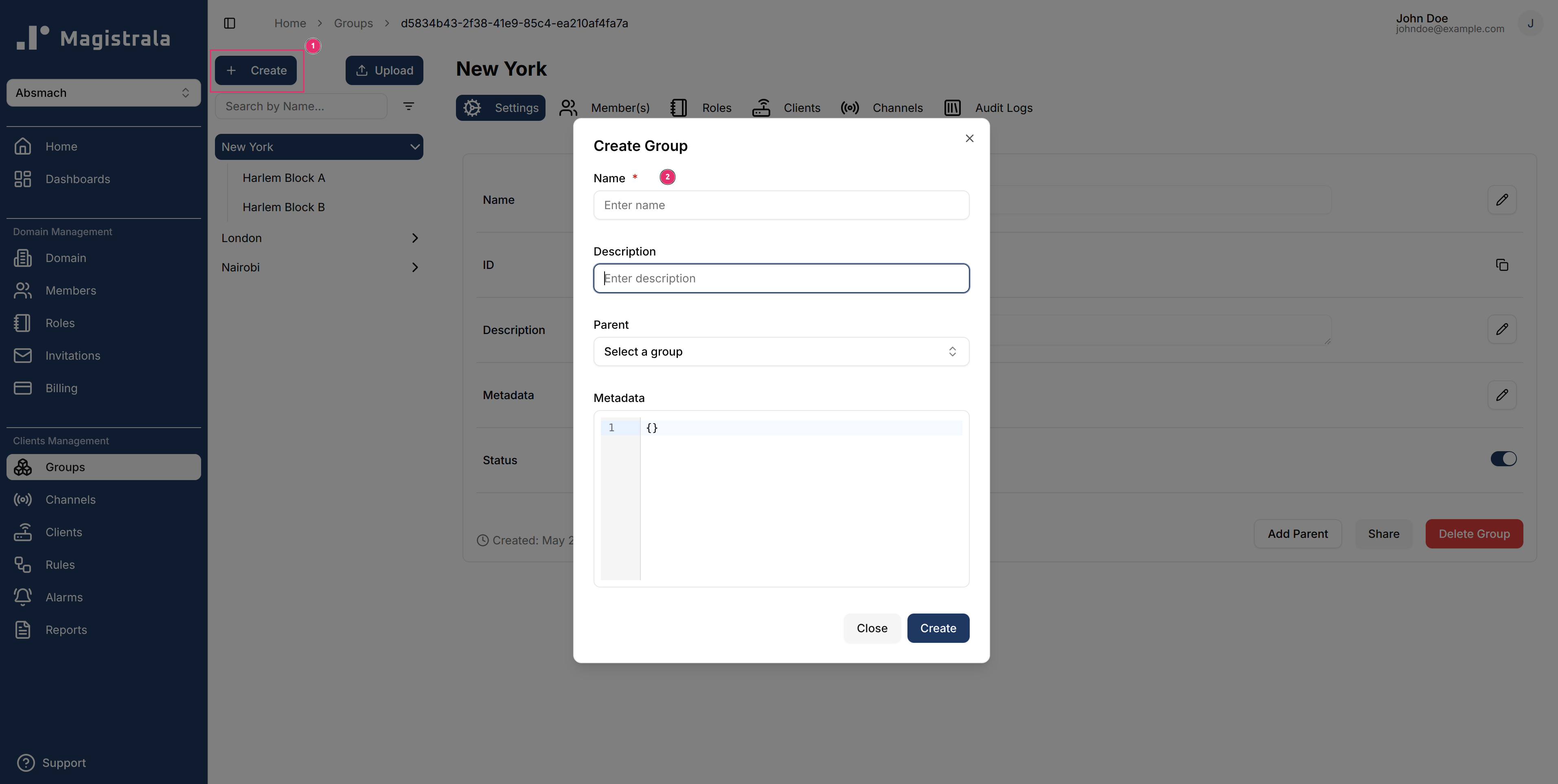
Task: Collapse the sidebar with the panel toggle
Action: click(230, 23)
